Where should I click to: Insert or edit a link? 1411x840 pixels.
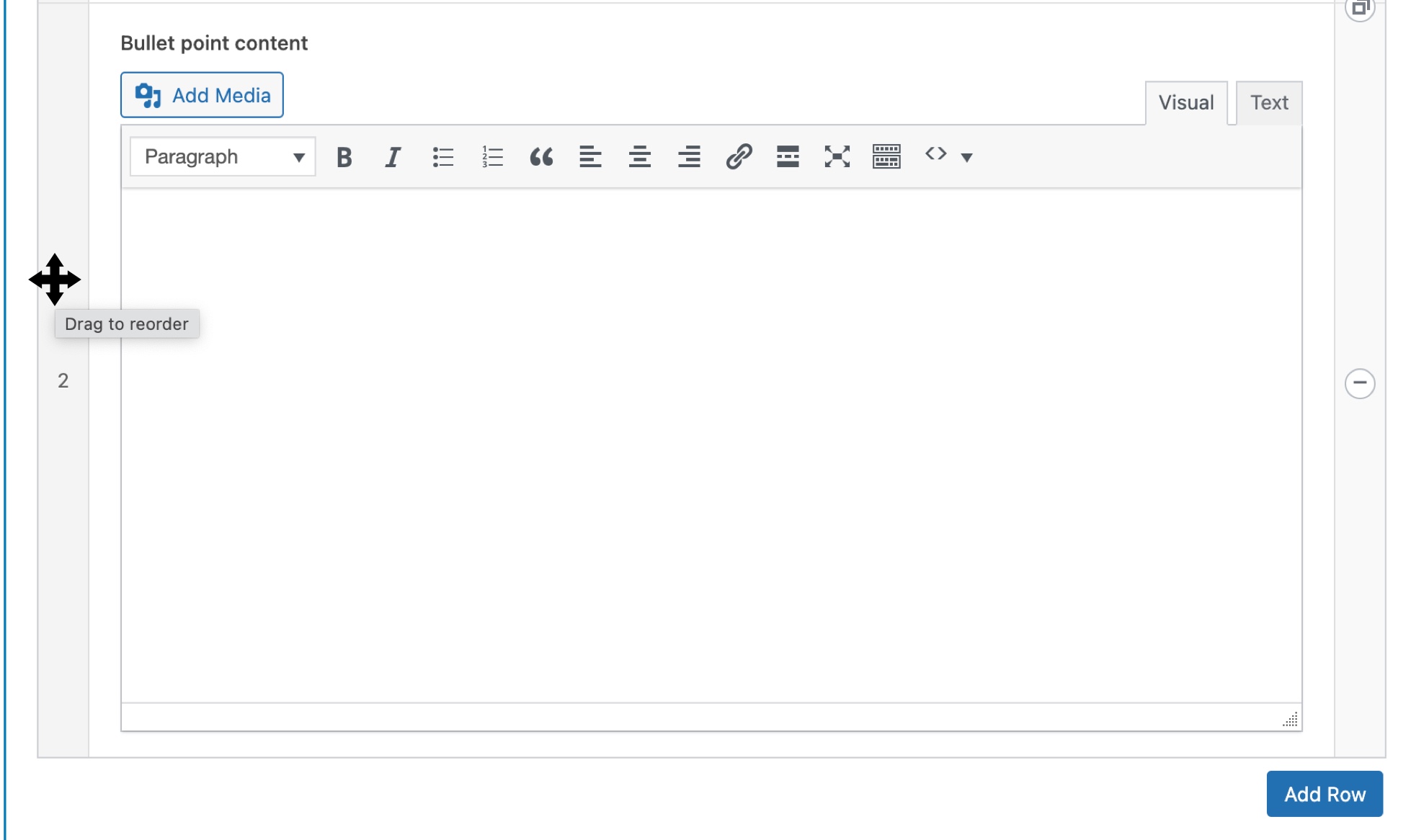(x=739, y=156)
